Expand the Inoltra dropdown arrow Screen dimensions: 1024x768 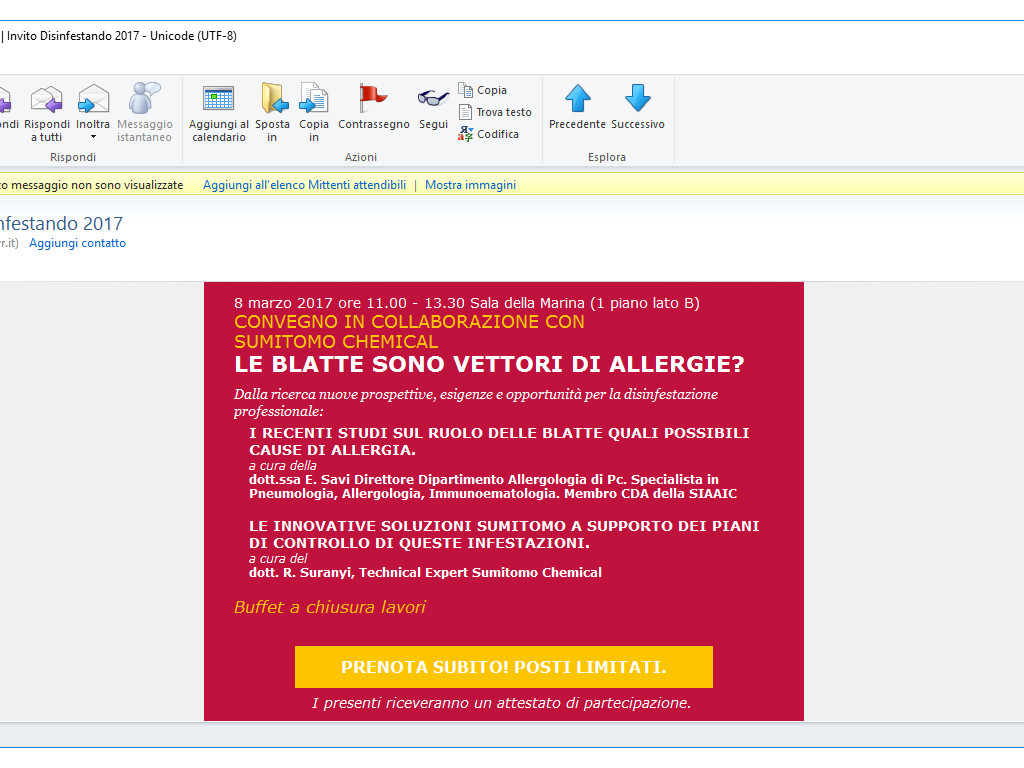pyautogui.click(x=93, y=137)
